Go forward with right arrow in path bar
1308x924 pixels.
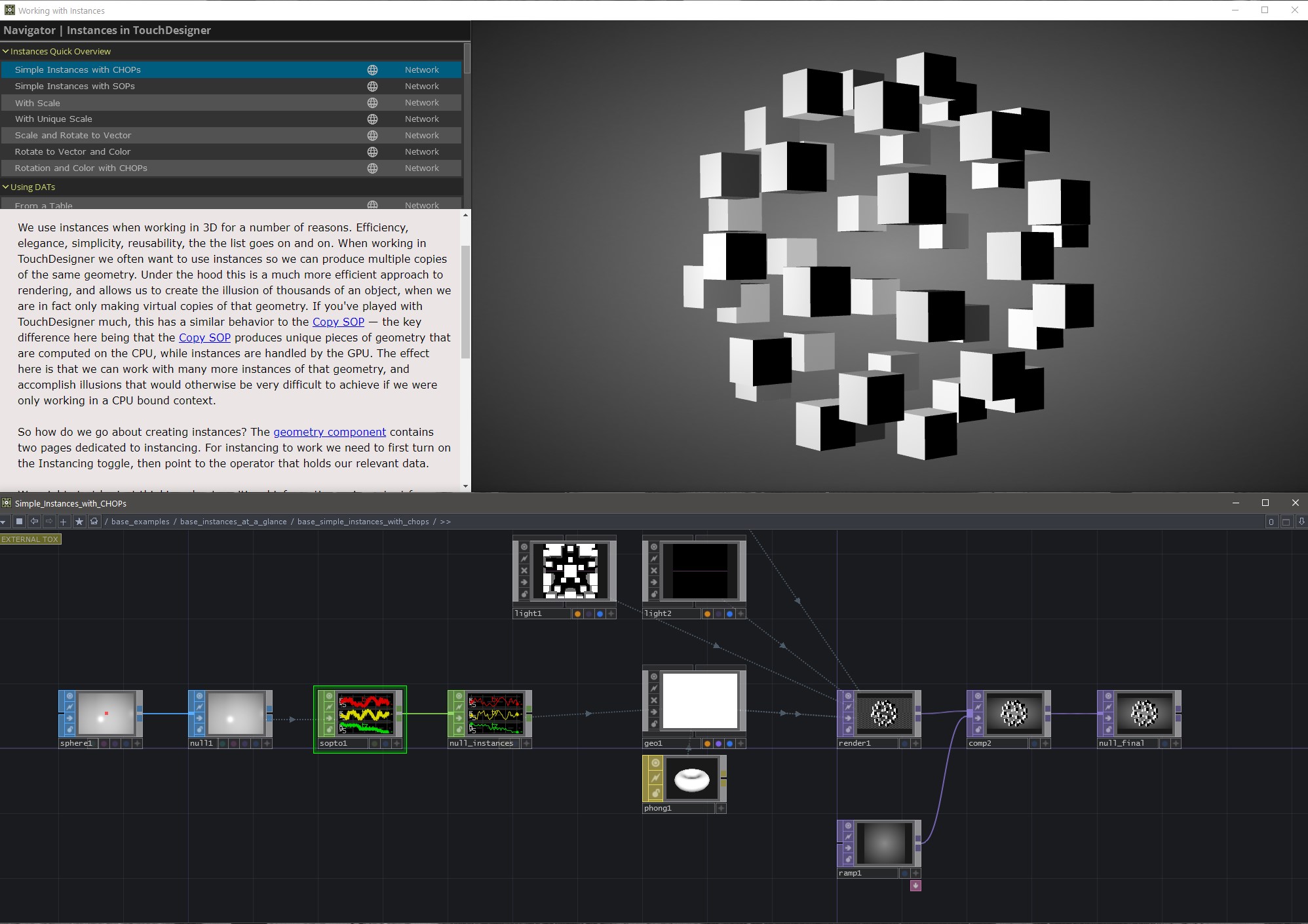(x=49, y=522)
